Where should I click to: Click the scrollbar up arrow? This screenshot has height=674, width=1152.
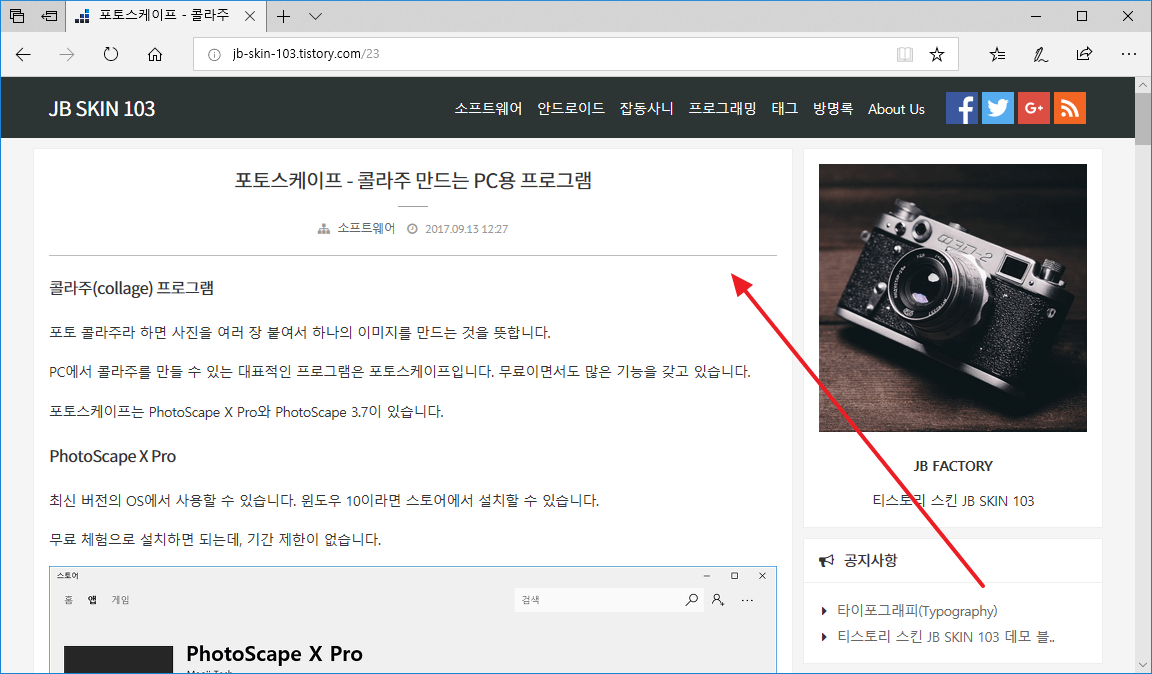tap(1142, 85)
